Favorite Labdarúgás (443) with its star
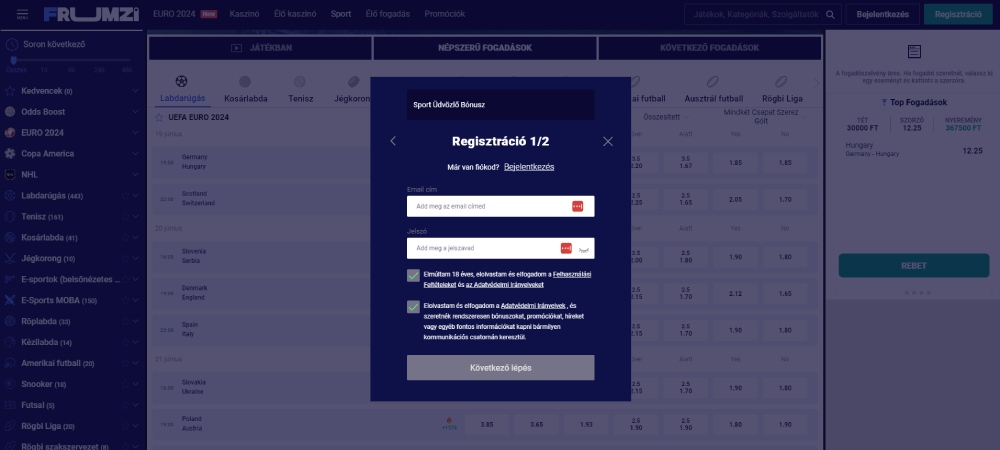 coord(125,196)
